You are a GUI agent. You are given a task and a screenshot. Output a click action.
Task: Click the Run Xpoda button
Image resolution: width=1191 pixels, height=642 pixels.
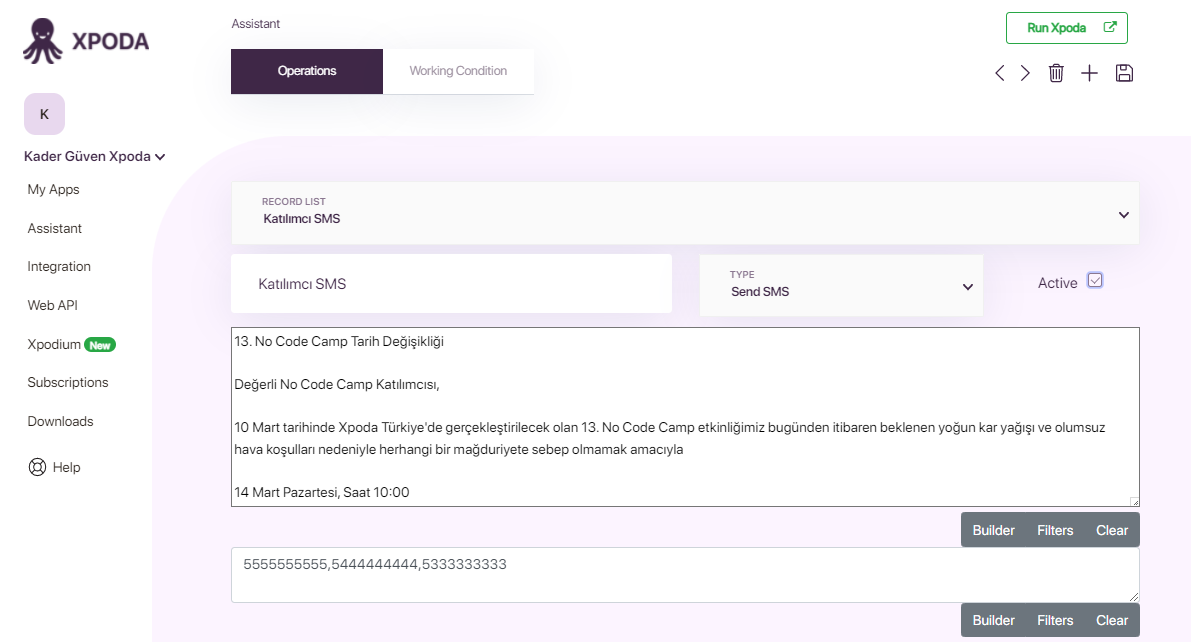pyautogui.click(x=1066, y=28)
